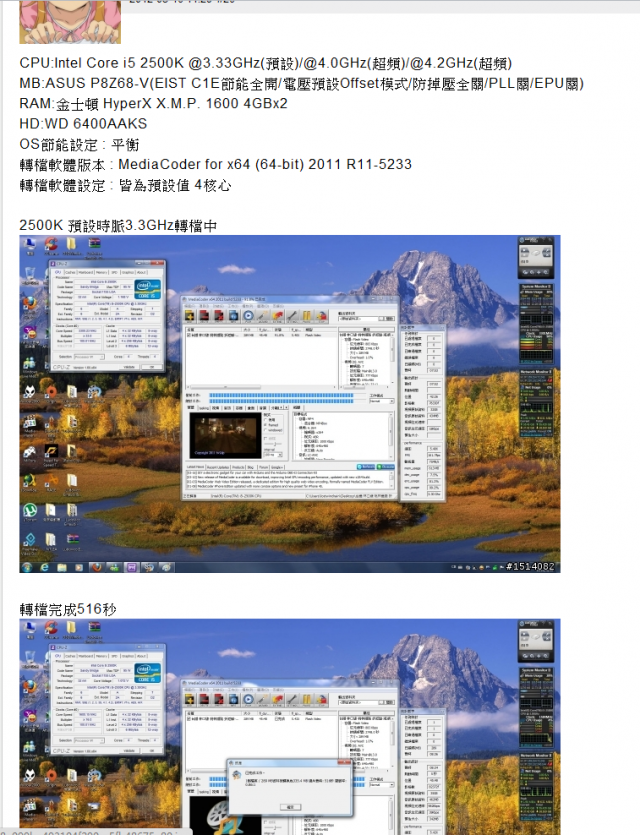Click the info icon in second screenshot's completion dialog

pos(237,775)
